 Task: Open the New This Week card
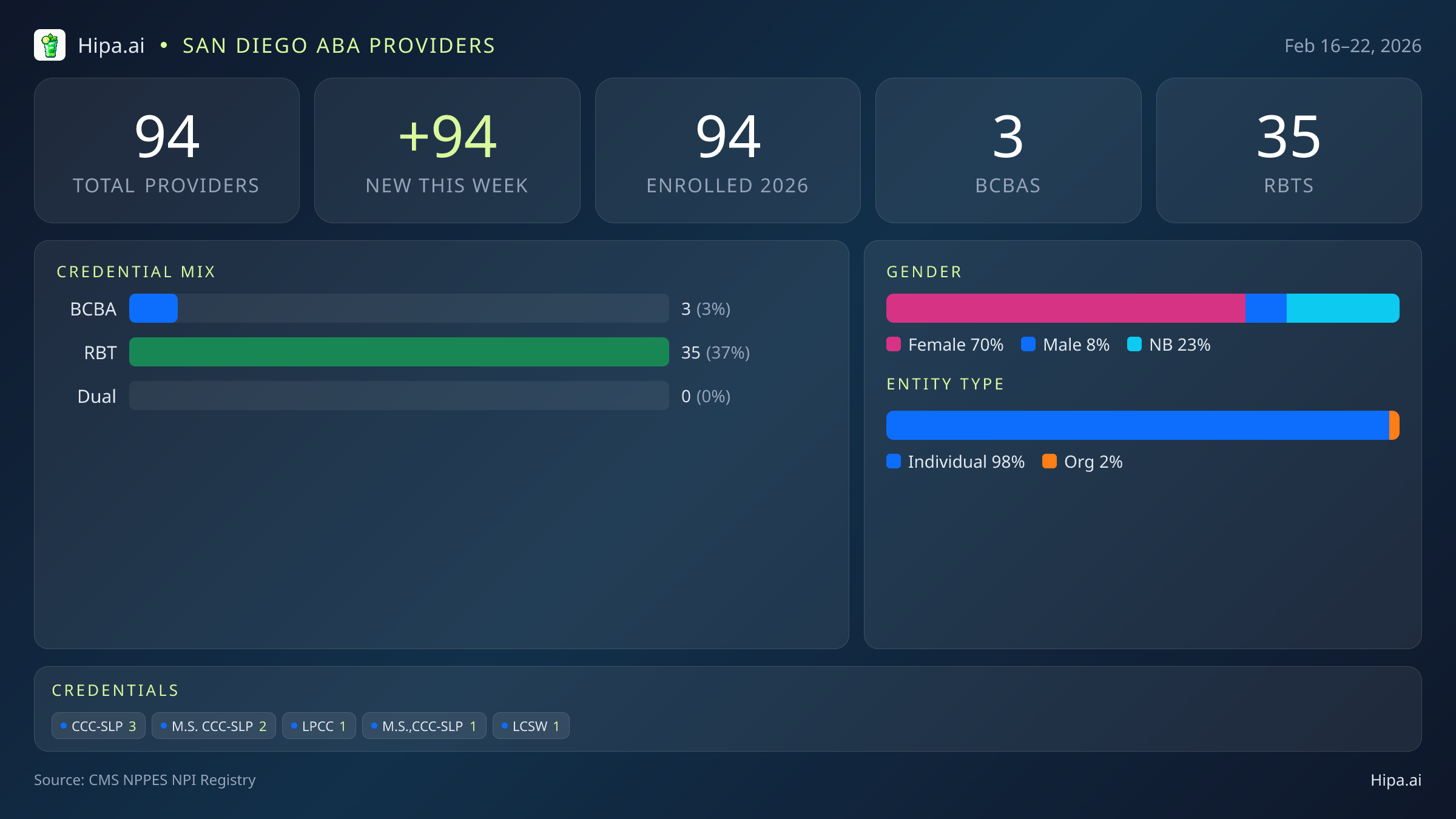click(x=447, y=150)
